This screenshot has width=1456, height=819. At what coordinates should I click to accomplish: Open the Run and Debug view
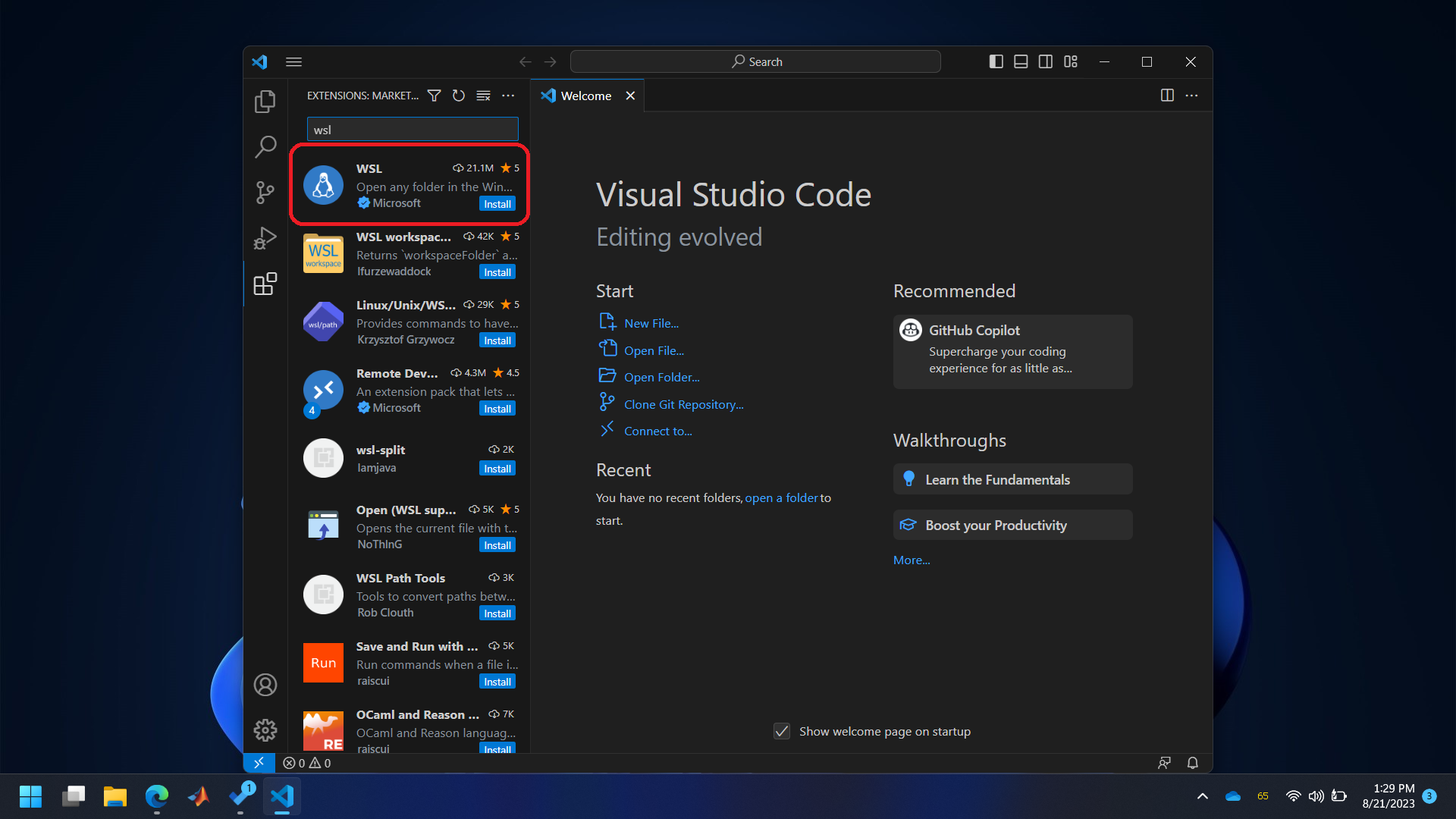[x=265, y=238]
